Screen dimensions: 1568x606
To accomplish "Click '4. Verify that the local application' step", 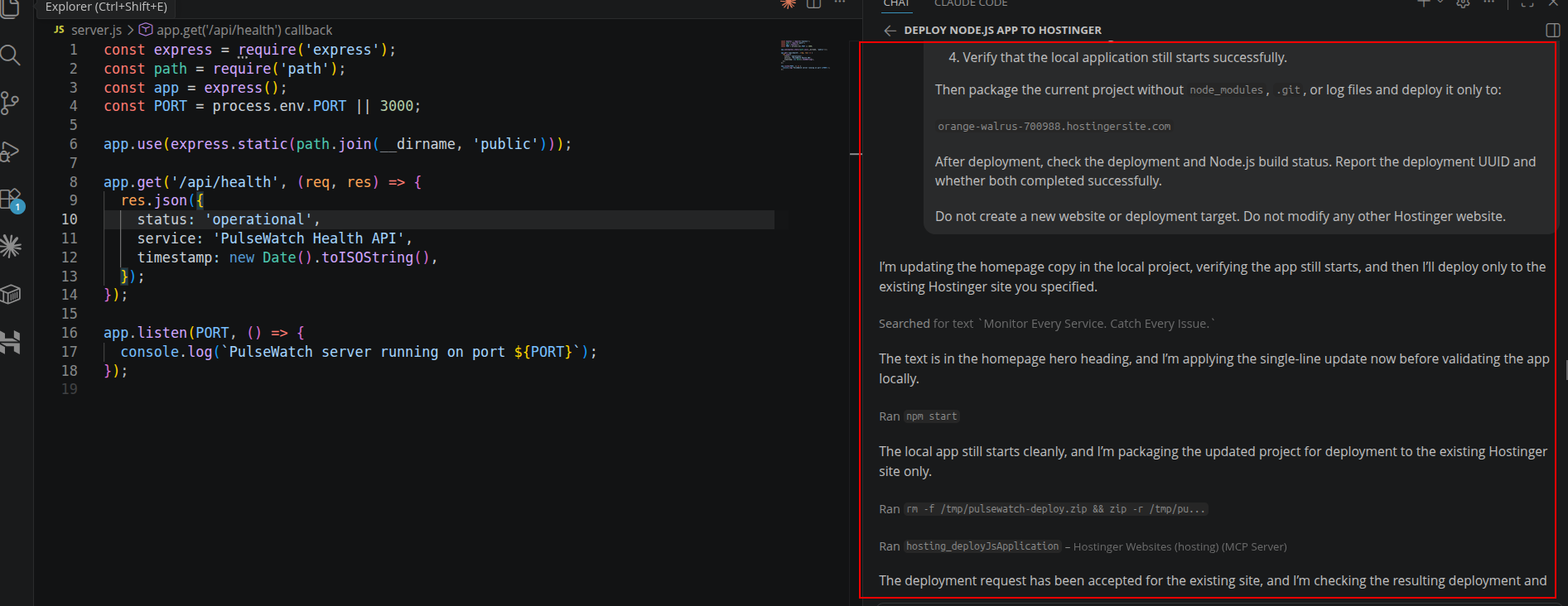I will pos(1117,57).
